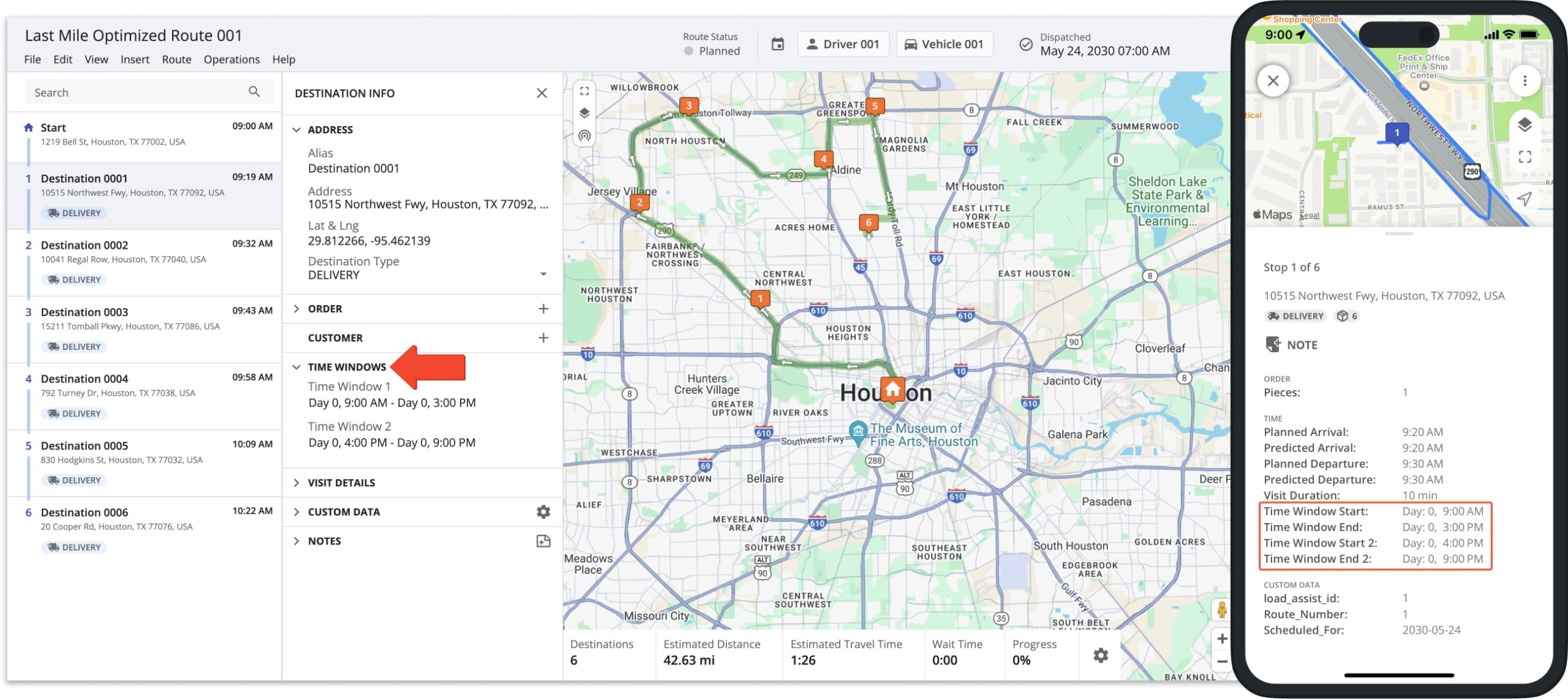Select Destination 0001 in the list

145,196
